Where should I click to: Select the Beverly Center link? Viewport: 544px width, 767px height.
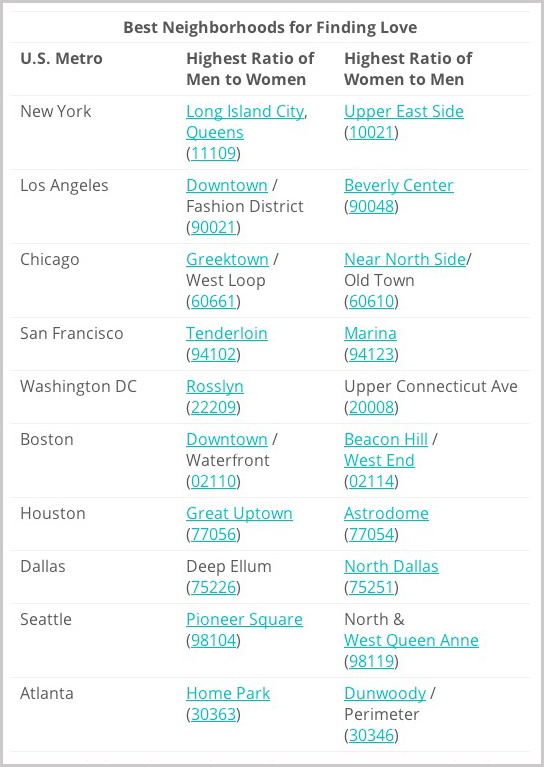point(399,185)
